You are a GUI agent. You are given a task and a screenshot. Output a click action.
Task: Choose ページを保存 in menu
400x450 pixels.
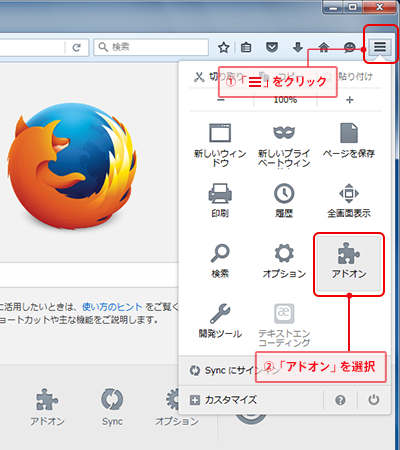tap(349, 140)
